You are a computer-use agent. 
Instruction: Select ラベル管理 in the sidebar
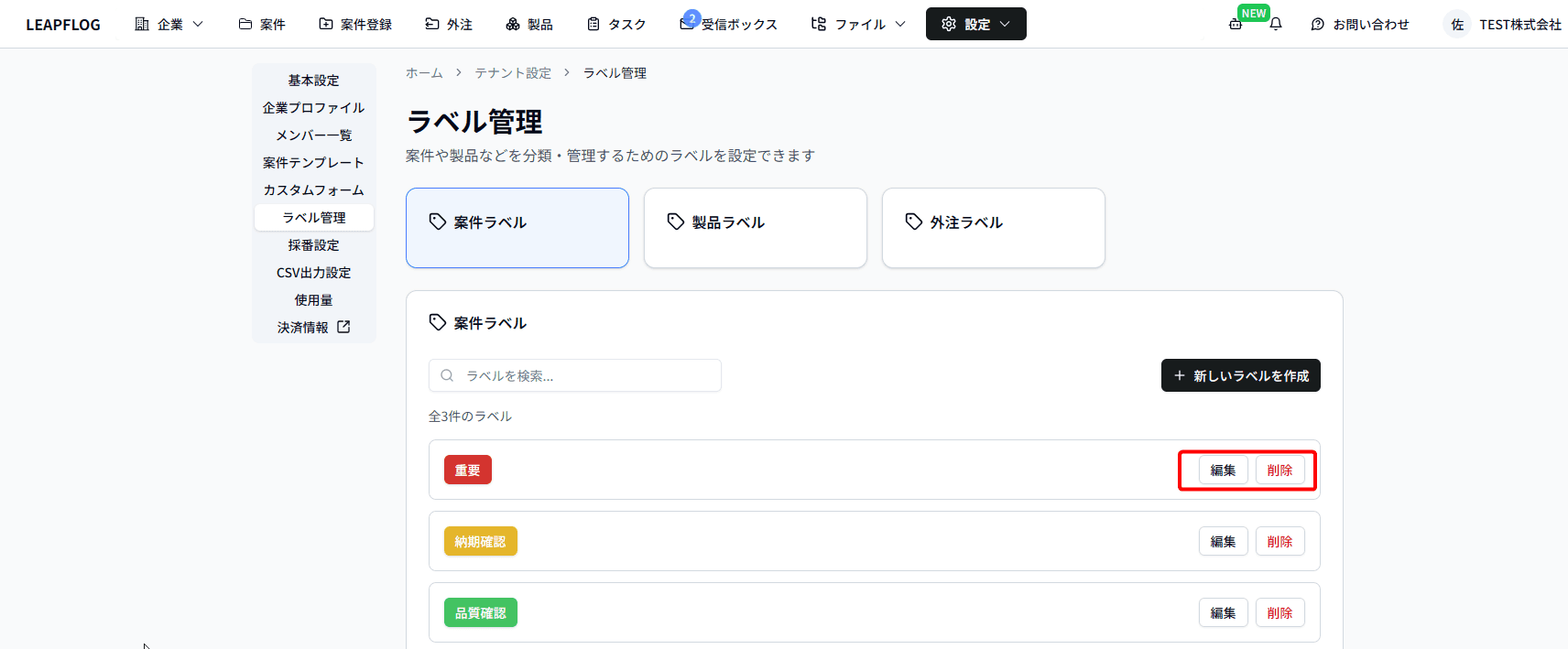click(x=314, y=218)
